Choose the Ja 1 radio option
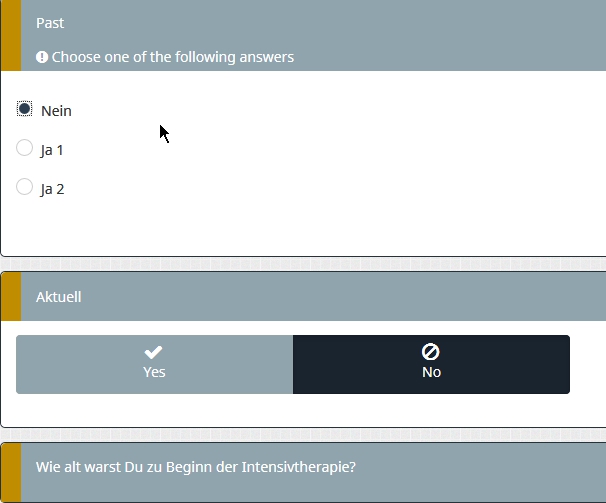This screenshot has height=503, width=606. [x=25, y=148]
